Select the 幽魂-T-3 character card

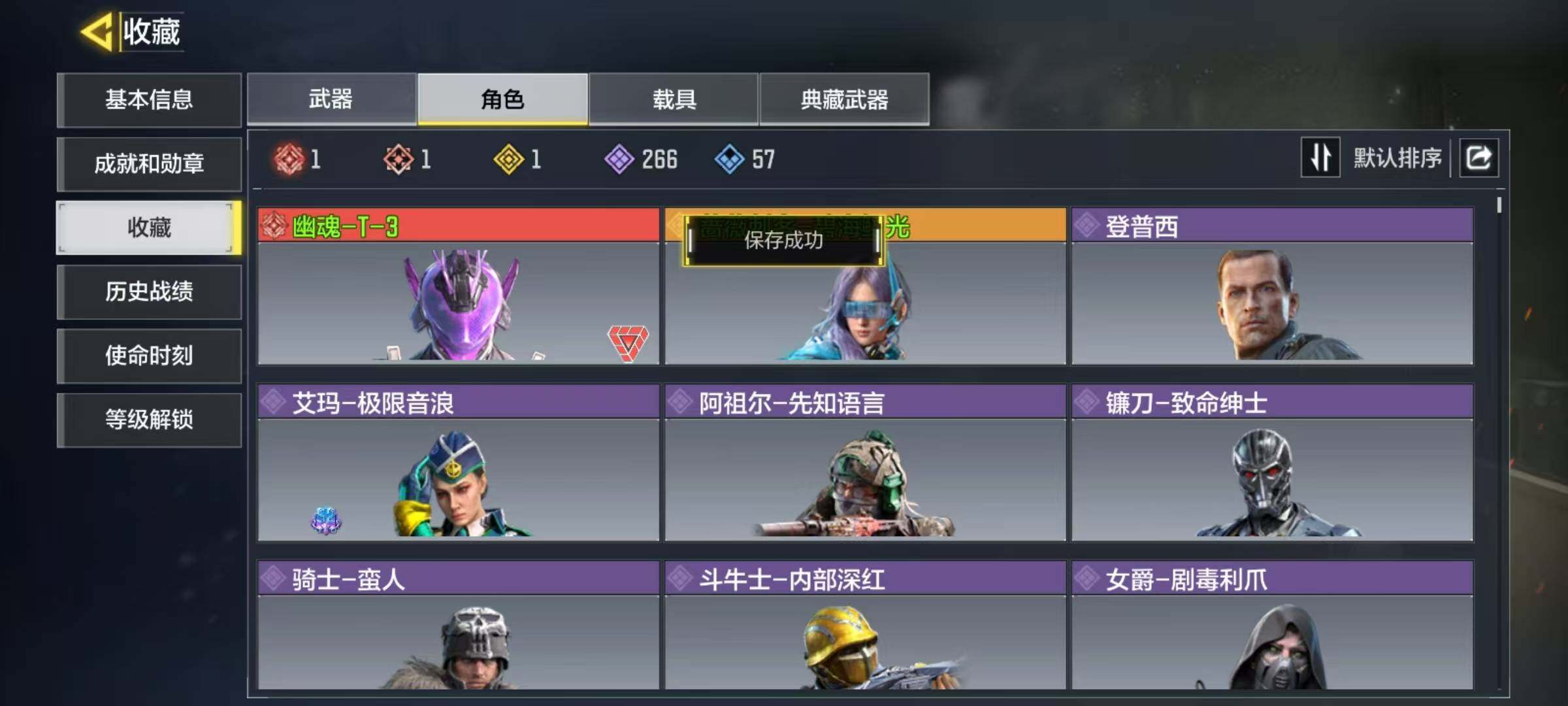click(459, 286)
